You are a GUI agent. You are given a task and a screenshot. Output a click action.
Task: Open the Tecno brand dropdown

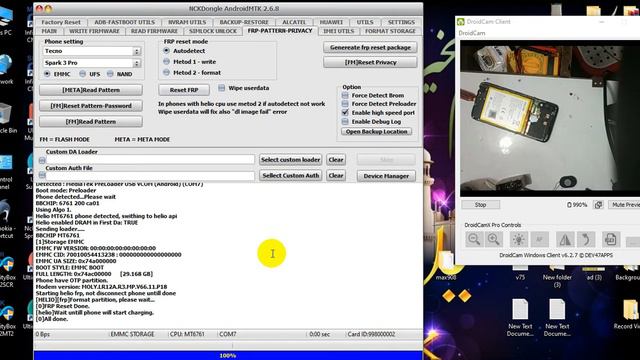[x=137, y=51]
